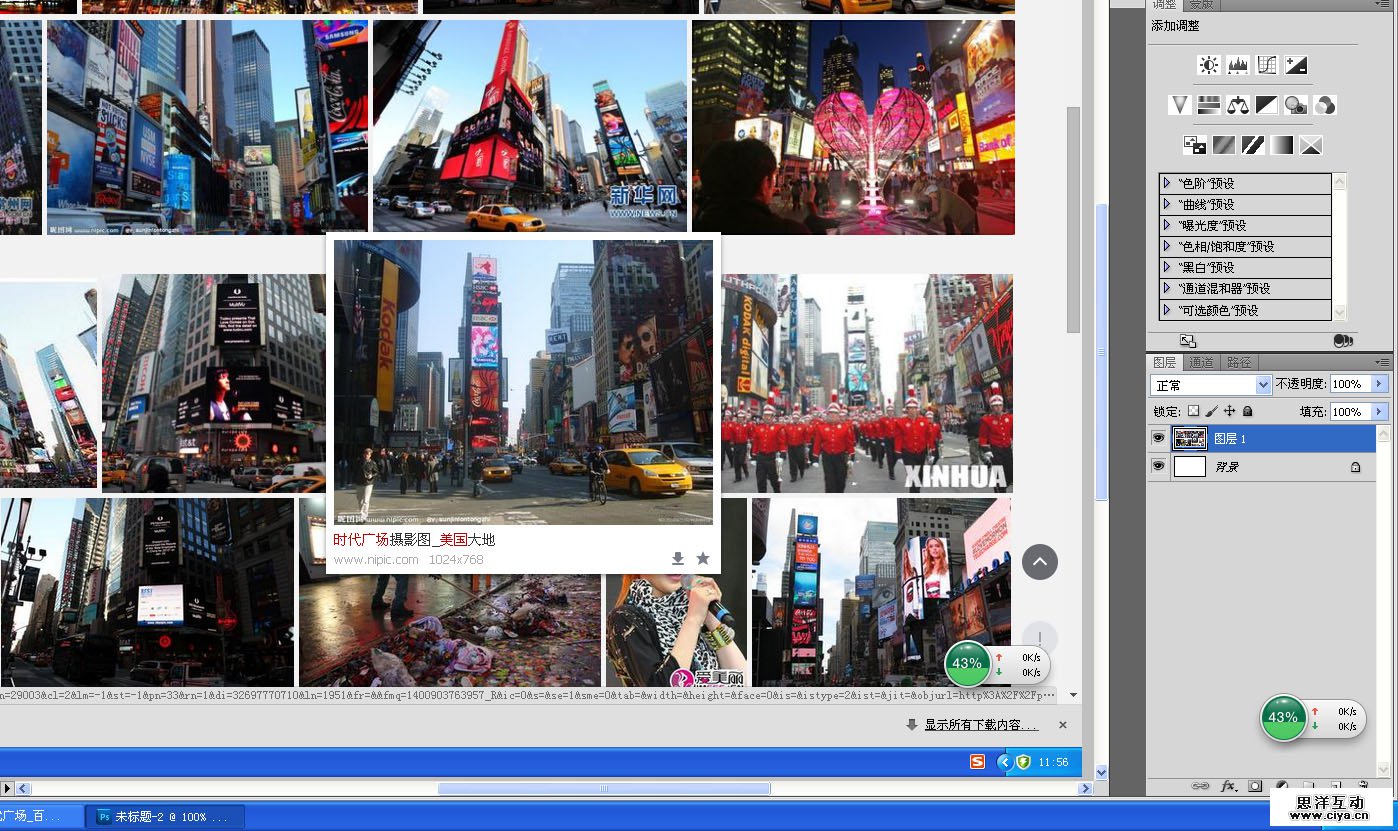
Task: Expand the "曲线" 预设 list
Action: point(1166,204)
